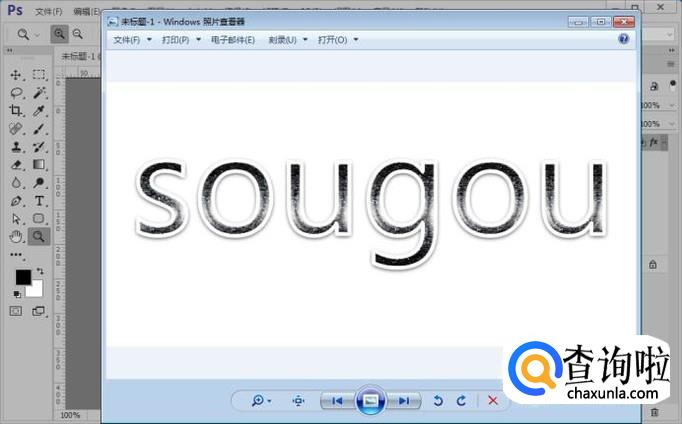Image resolution: width=682 pixels, height=424 pixels.
Task: Click the Eraser tool
Action: point(16,165)
